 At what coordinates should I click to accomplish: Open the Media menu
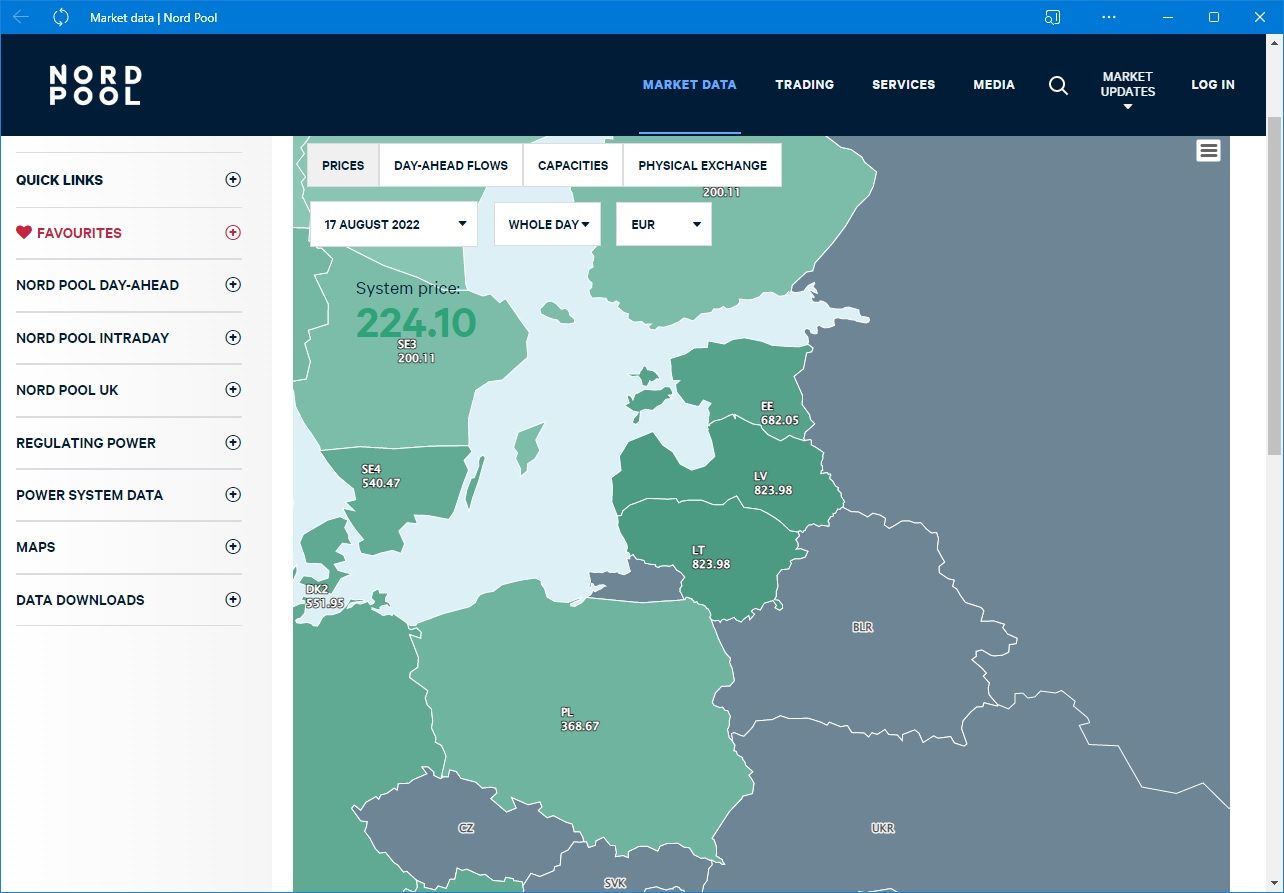click(994, 85)
